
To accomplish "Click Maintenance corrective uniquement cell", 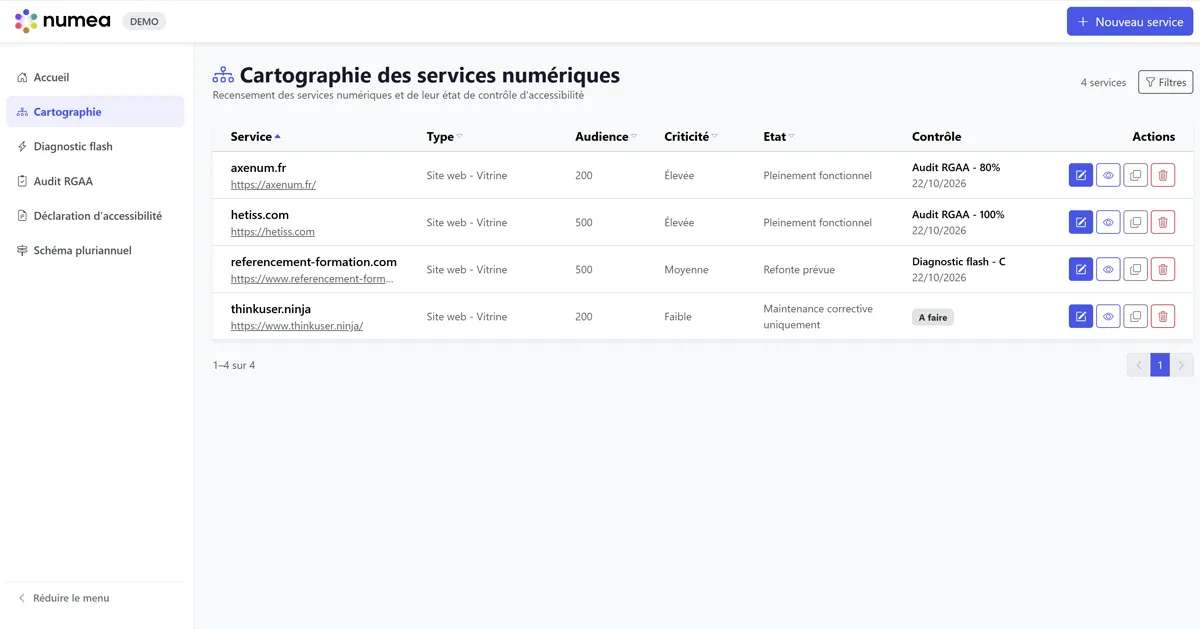I will click(x=818, y=317).
